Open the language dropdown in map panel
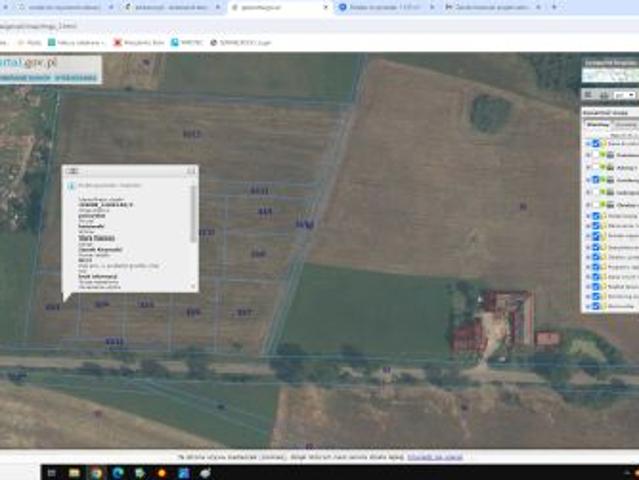639x480 pixels. coord(625,95)
